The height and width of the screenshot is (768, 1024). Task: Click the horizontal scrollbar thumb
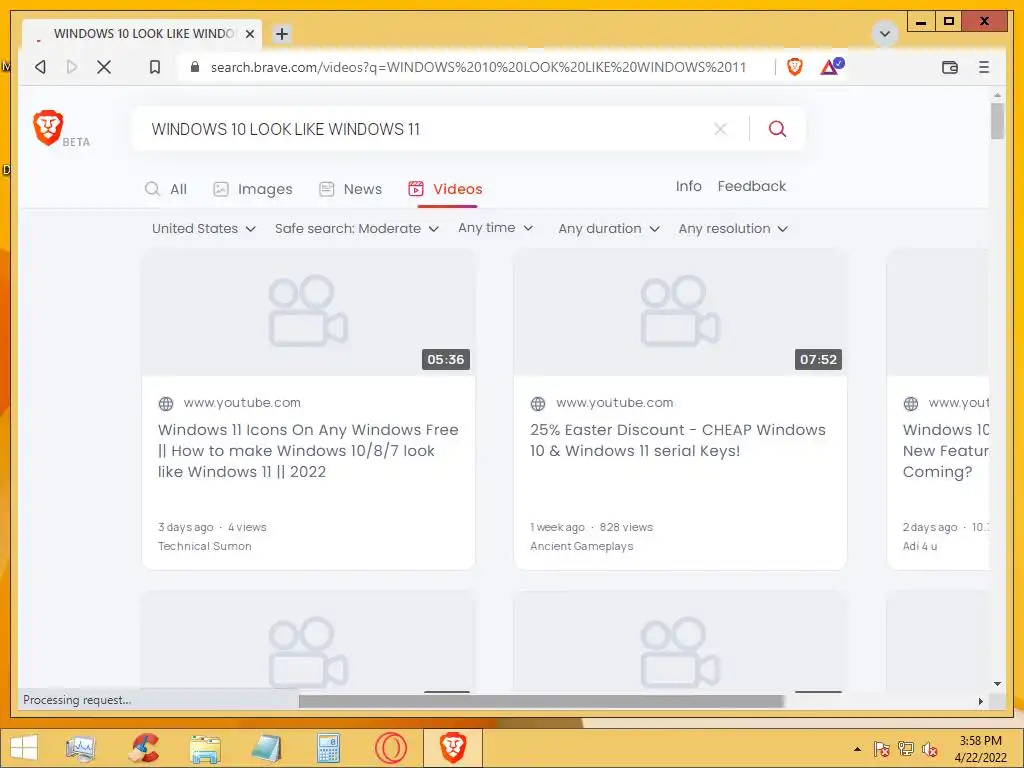(541, 701)
